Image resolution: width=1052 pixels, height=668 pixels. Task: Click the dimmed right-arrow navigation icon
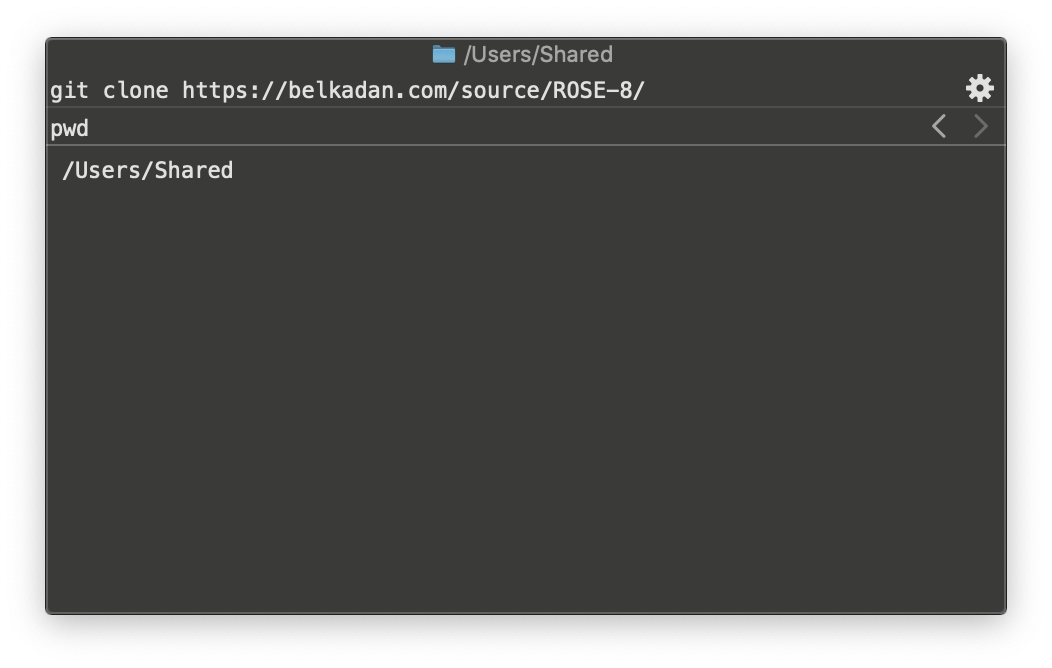click(x=979, y=126)
